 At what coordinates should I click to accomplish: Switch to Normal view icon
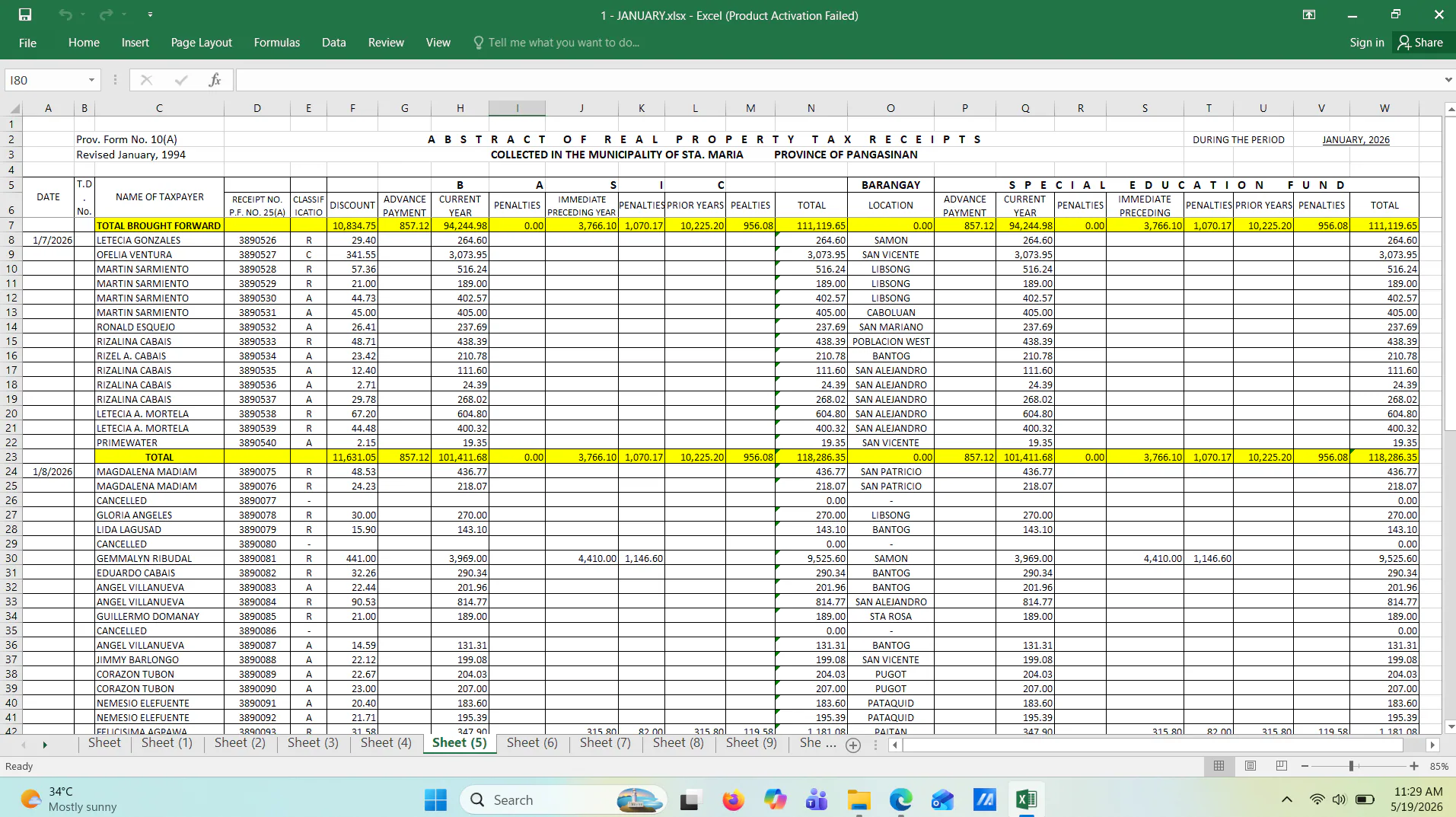pos(1219,766)
